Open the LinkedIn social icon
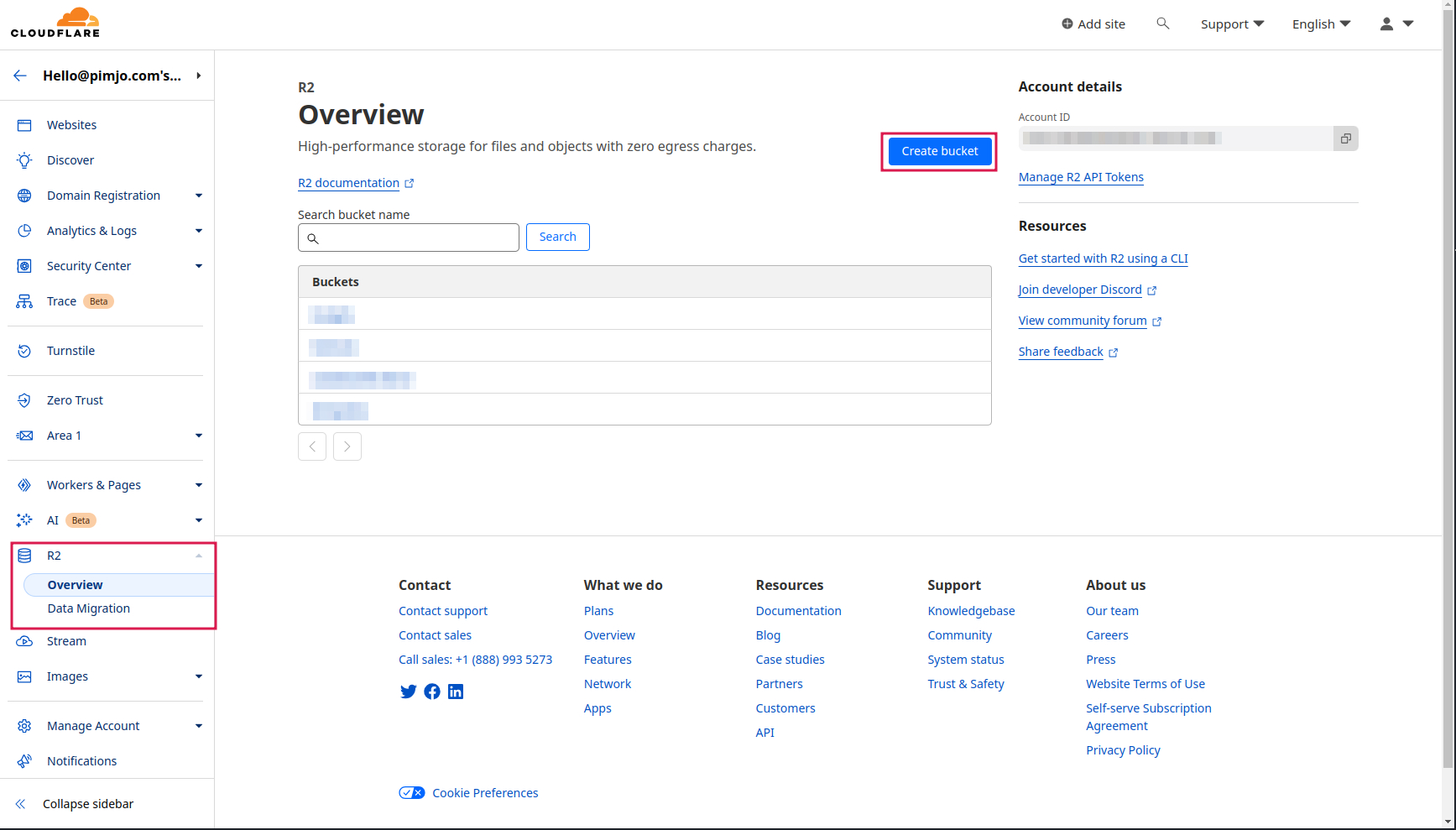This screenshot has height=830, width=1456. (456, 692)
